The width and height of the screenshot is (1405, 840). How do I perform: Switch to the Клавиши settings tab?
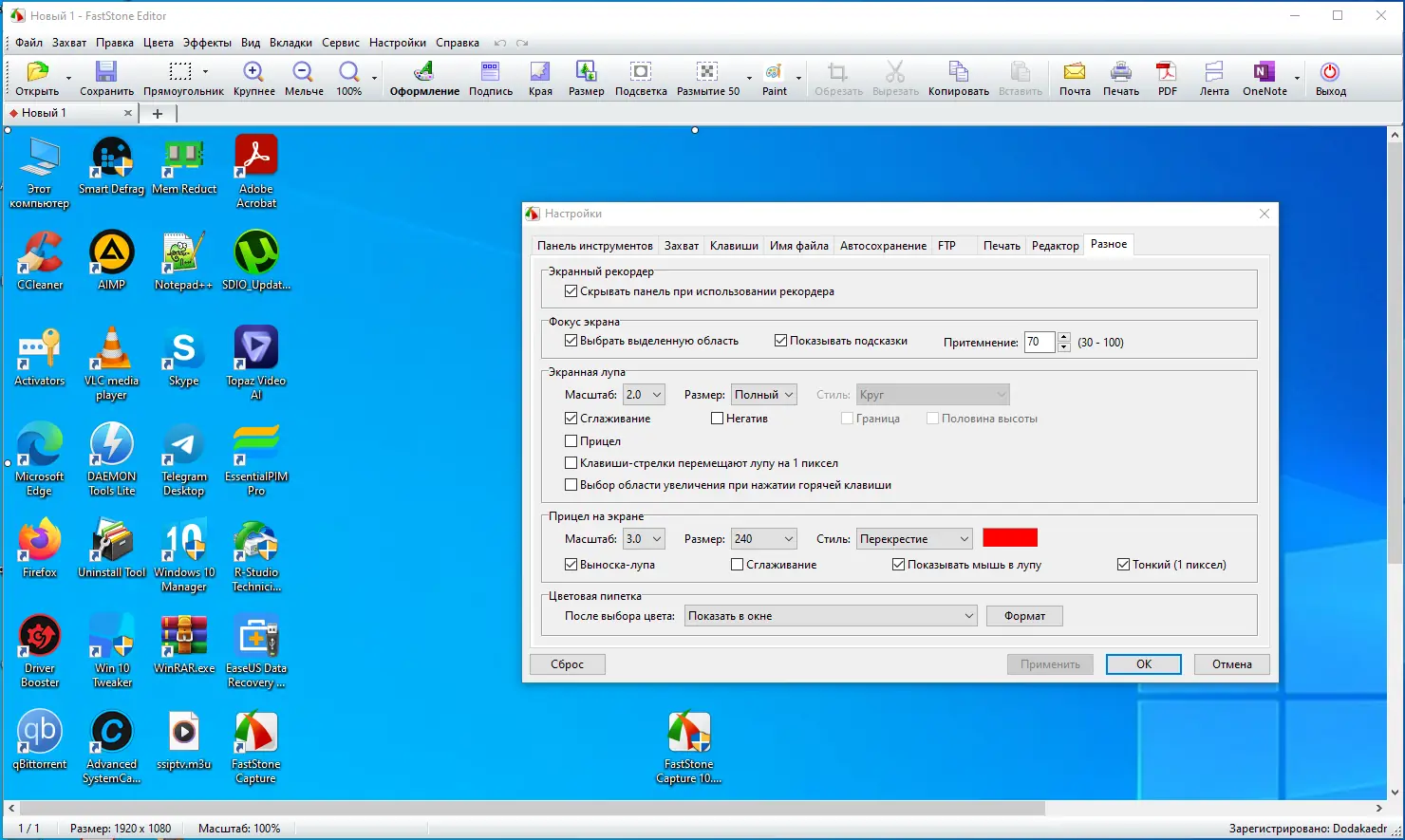733,245
